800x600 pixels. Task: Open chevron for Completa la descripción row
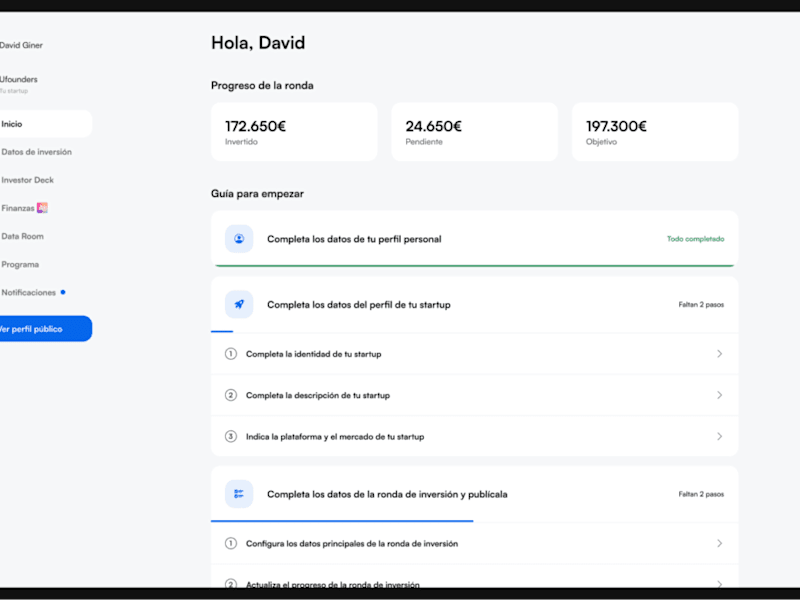(x=719, y=395)
